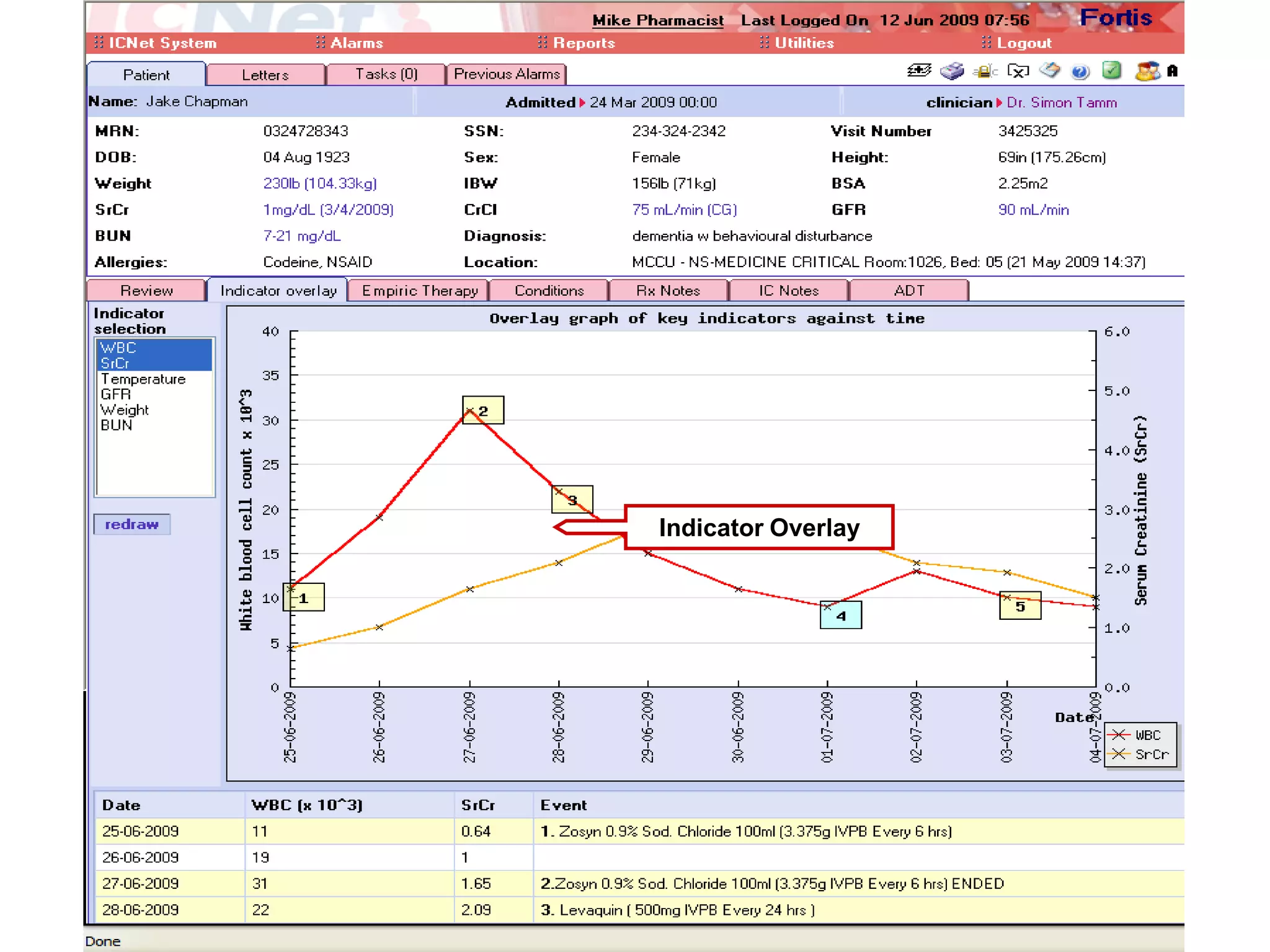Click the Date column header

pos(170,805)
